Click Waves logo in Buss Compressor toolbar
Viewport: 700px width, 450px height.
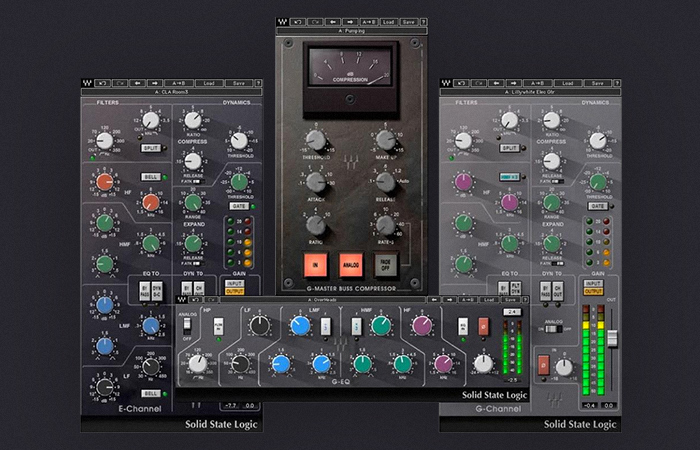click(282, 22)
